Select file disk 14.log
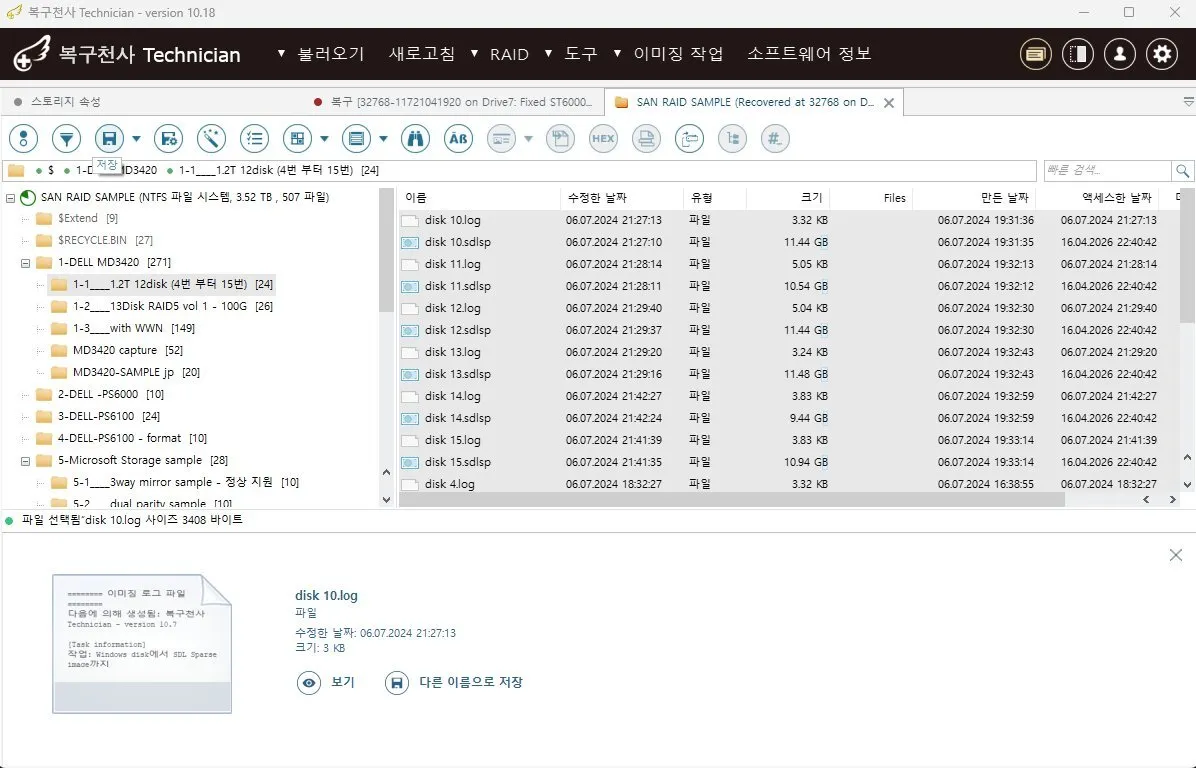1196x768 pixels. [x=452, y=397]
